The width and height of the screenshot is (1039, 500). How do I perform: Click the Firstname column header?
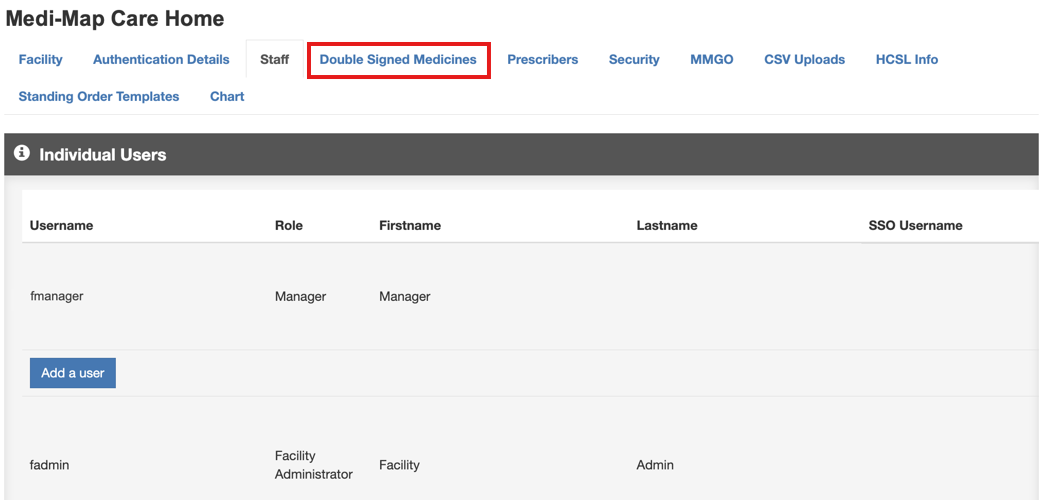[x=409, y=226]
